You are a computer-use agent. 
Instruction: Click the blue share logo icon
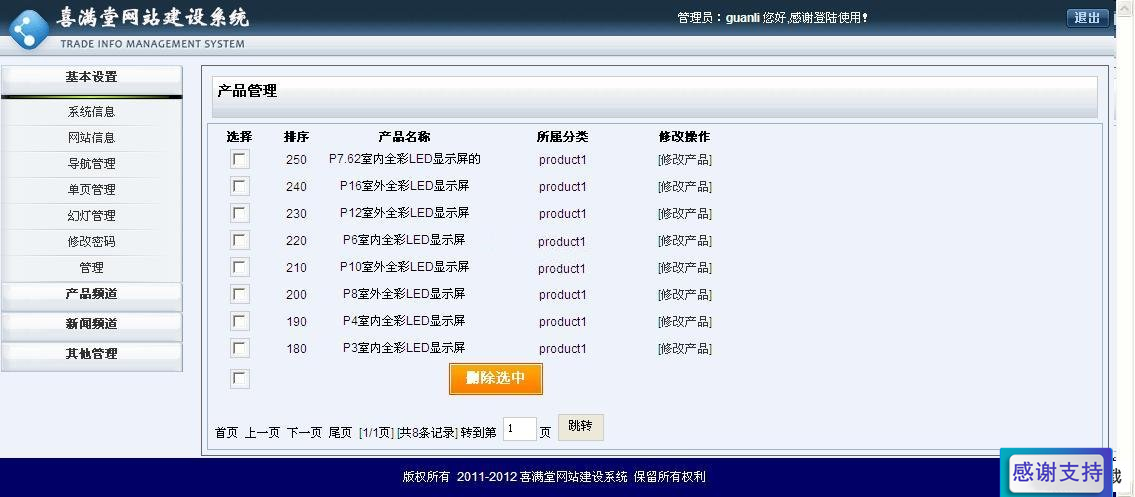tap(29, 30)
